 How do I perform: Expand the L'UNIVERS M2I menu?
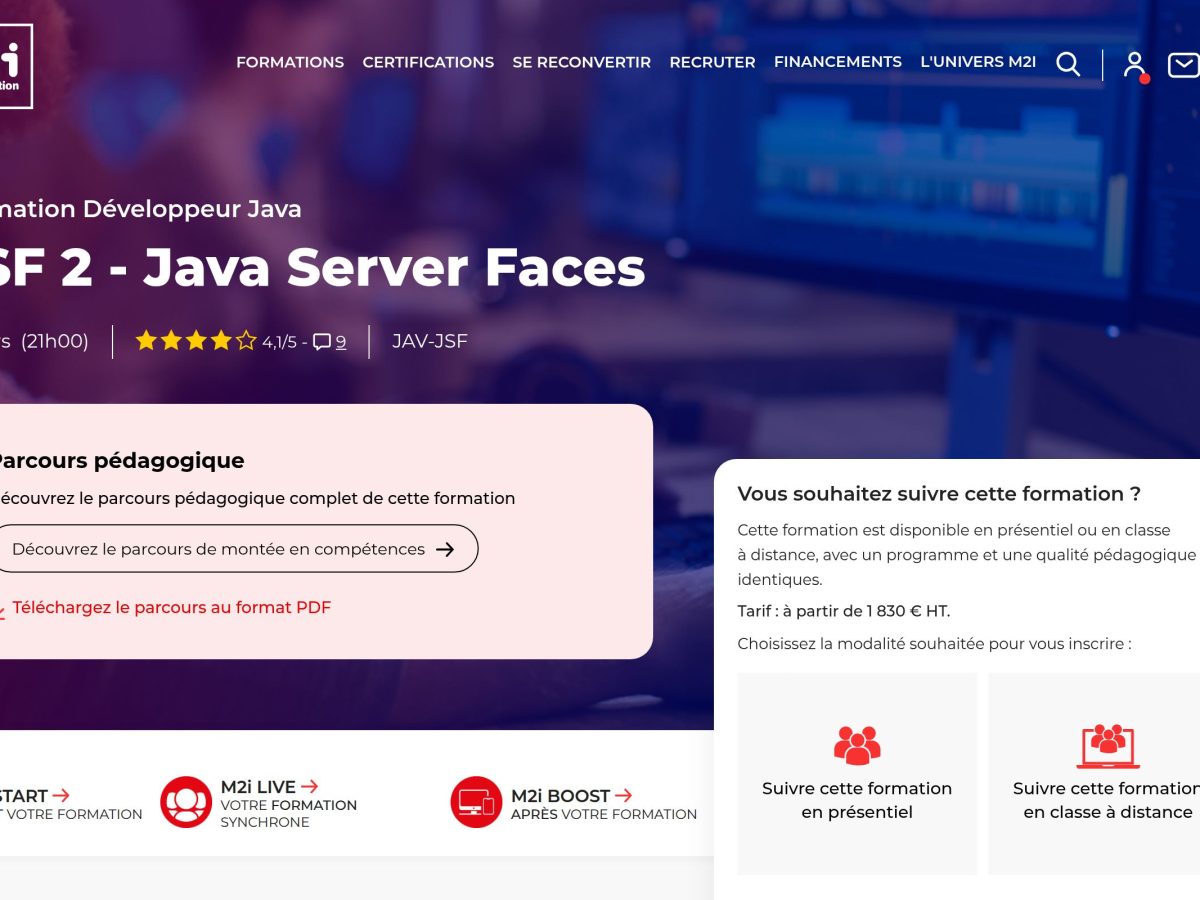(977, 62)
